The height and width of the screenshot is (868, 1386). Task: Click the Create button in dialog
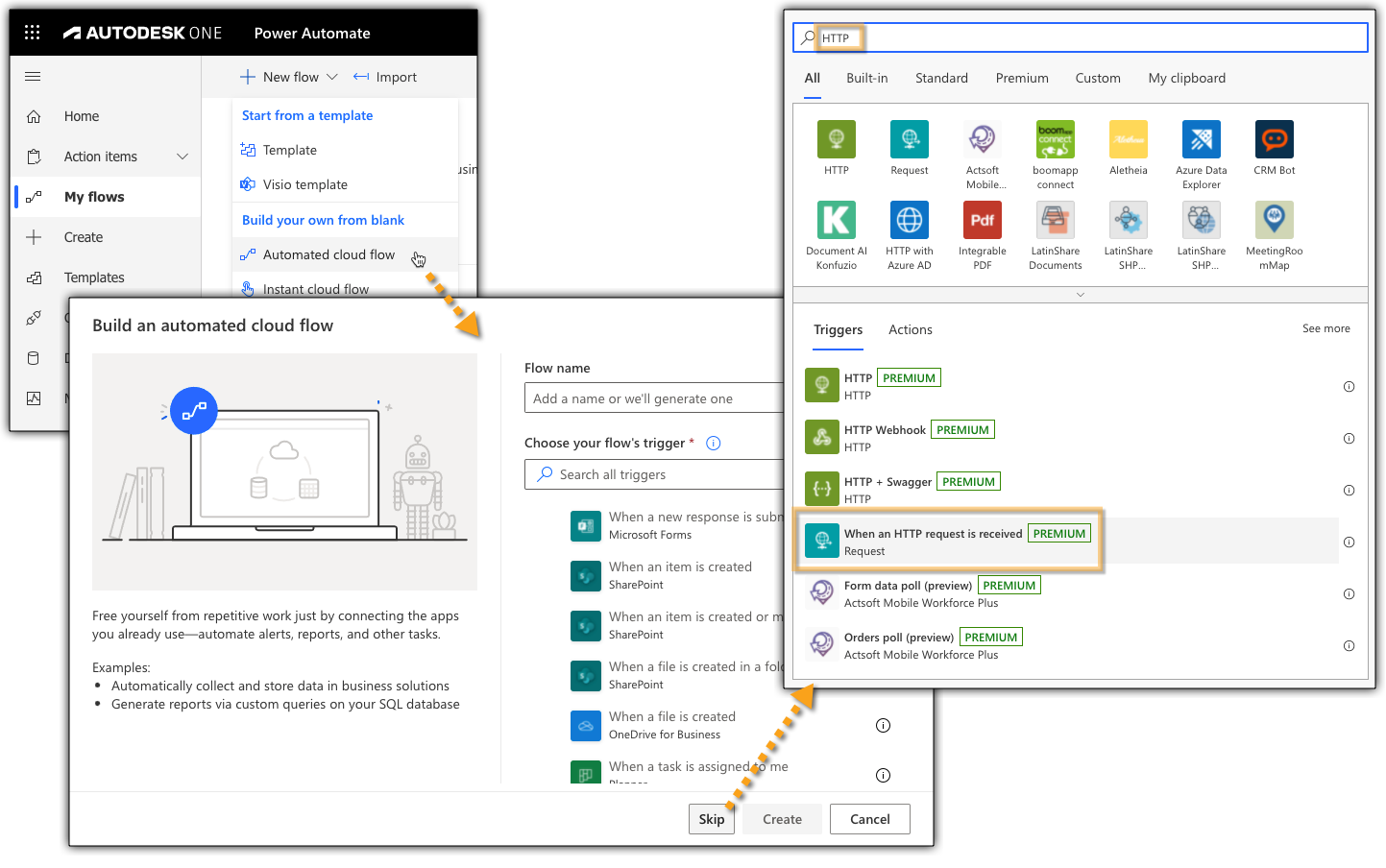tap(782, 819)
